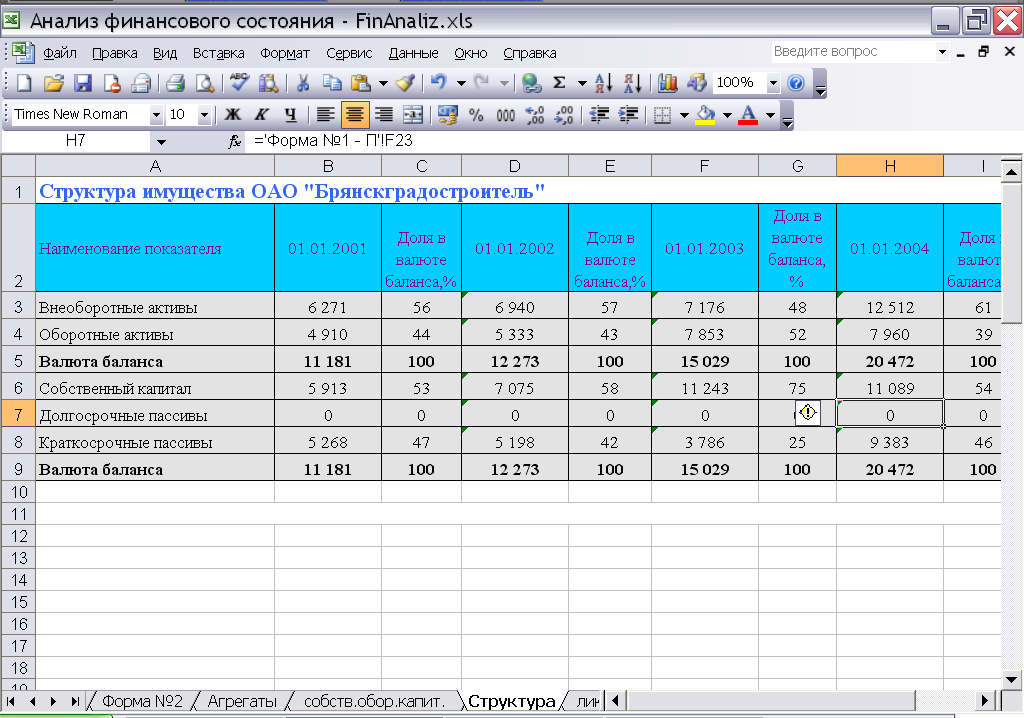Open the Правка menu
The image size is (1024, 718).
click(x=114, y=53)
